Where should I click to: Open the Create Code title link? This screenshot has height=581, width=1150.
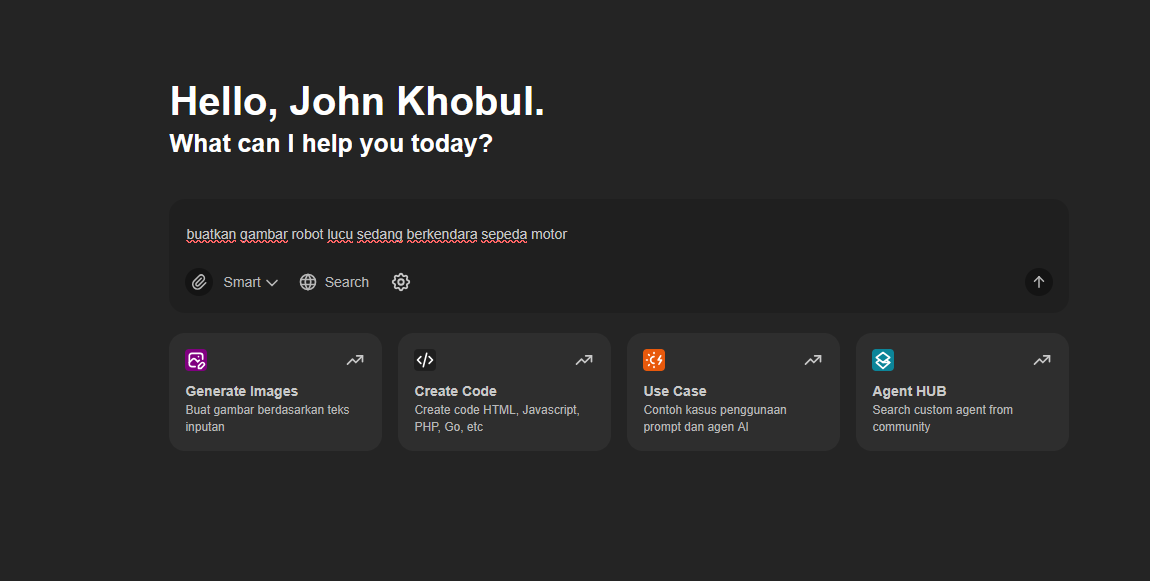pos(455,391)
